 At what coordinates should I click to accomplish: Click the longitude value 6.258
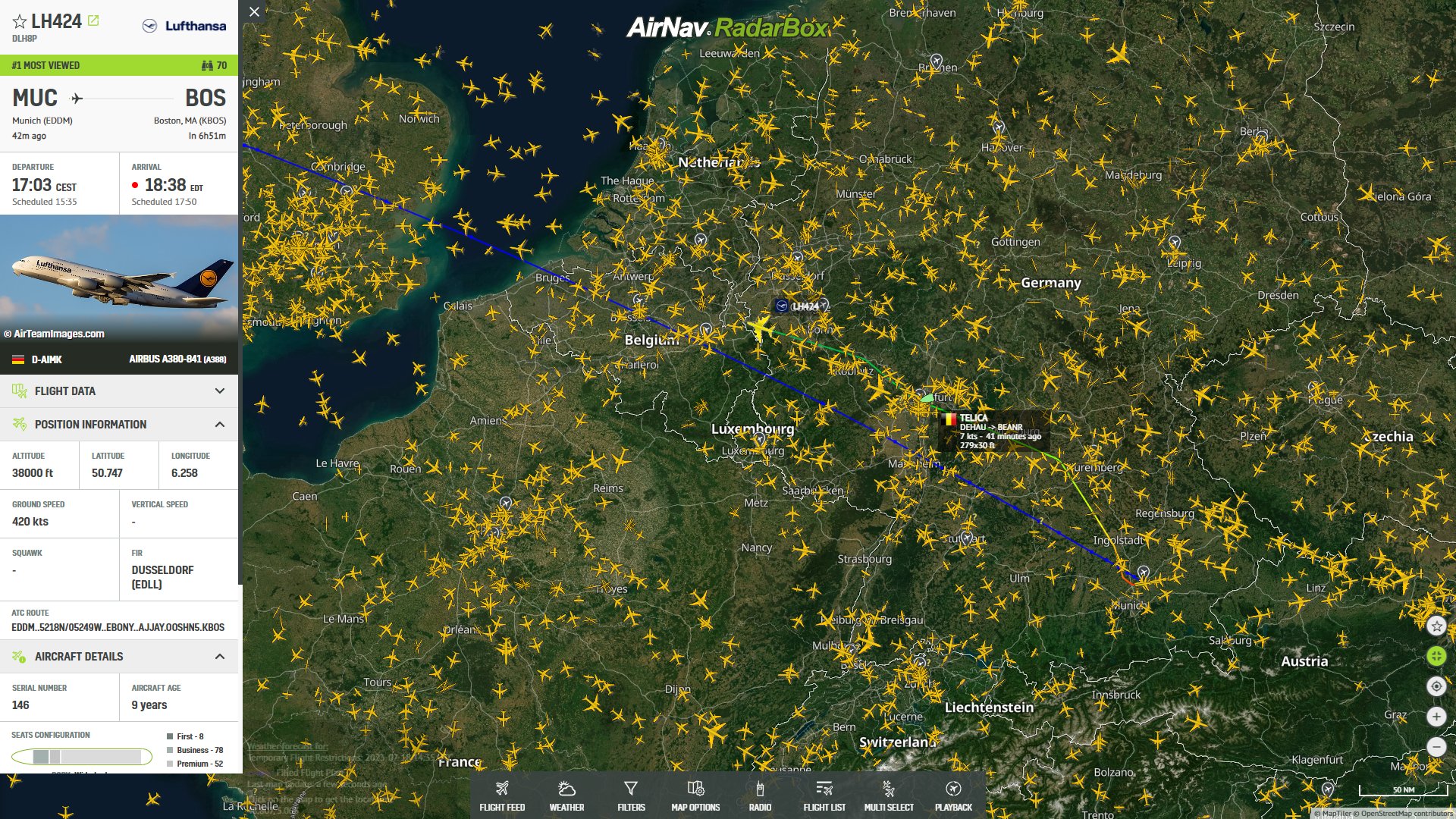[184, 473]
